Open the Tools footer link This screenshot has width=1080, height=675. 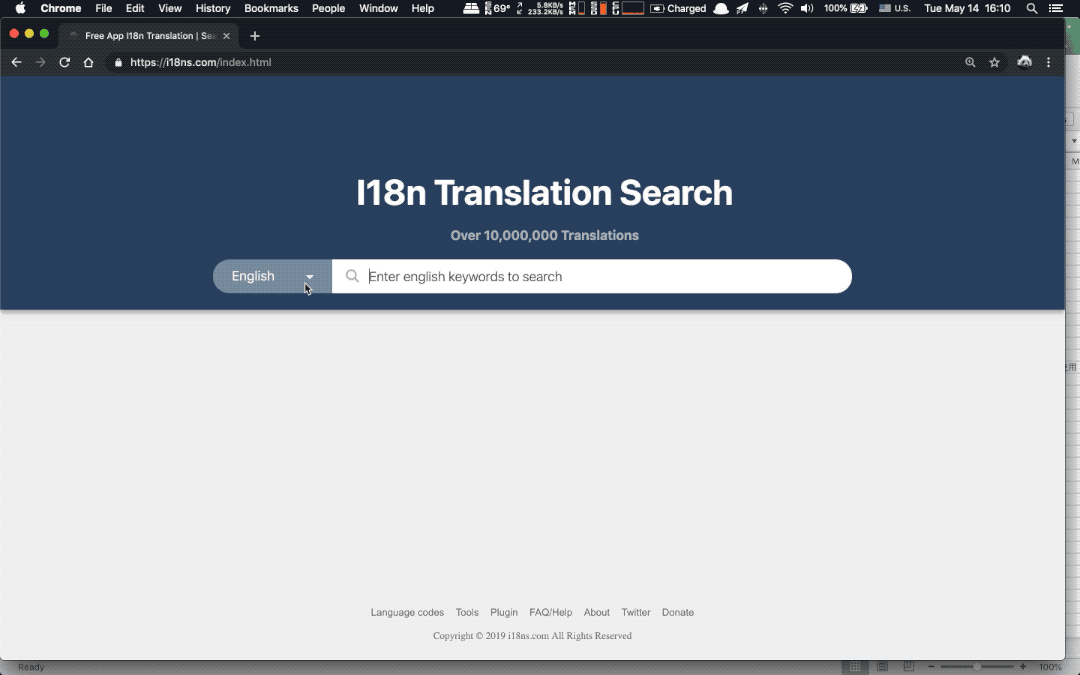coord(467,612)
